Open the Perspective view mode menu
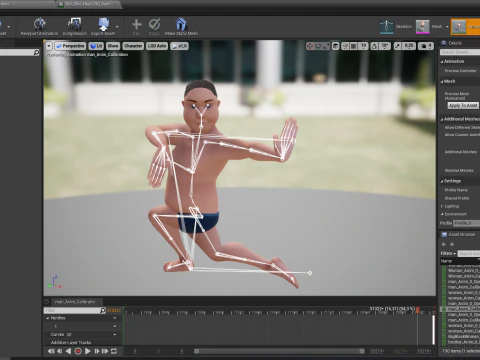This screenshot has width=480, height=360. coord(70,46)
